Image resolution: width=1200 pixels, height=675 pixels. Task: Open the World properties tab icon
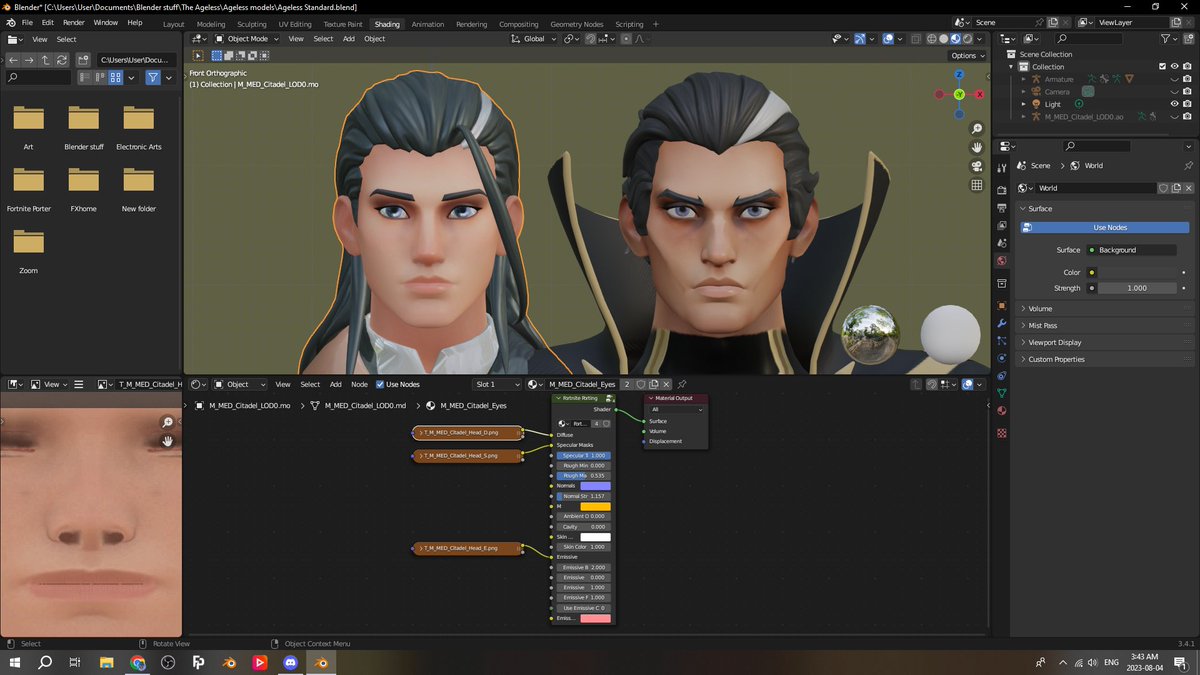[x=1001, y=261]
